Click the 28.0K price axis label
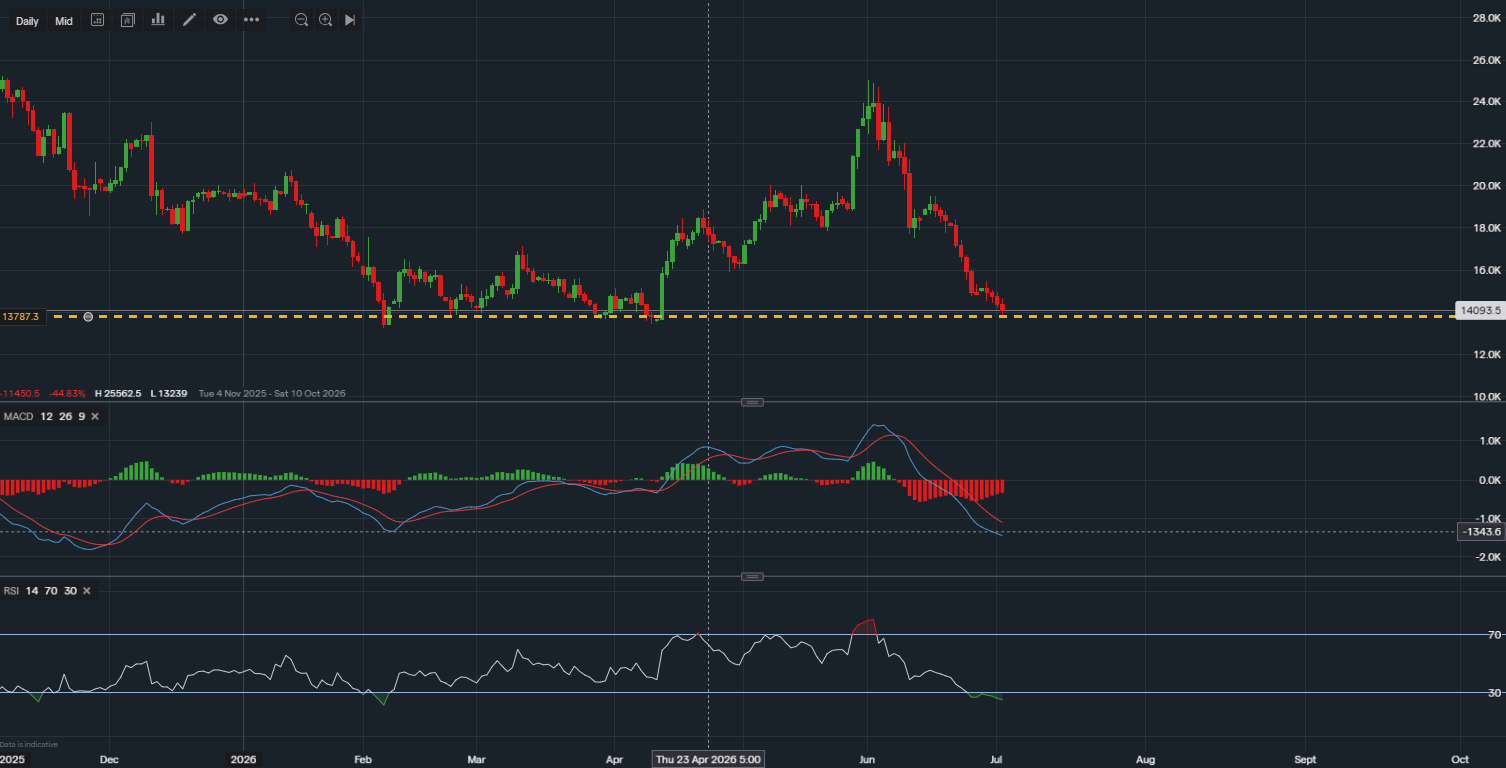 click(1487, 17)
